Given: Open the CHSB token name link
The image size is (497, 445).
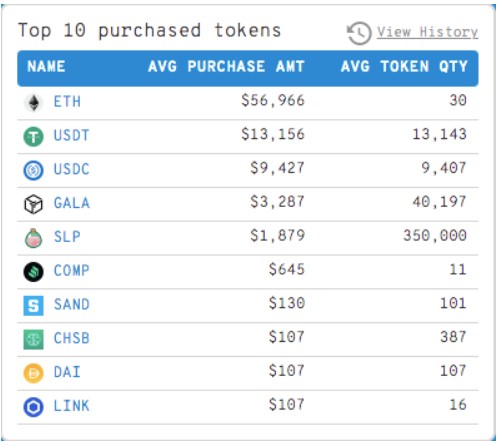Looking at the screenshot, I should pos(72,338).
